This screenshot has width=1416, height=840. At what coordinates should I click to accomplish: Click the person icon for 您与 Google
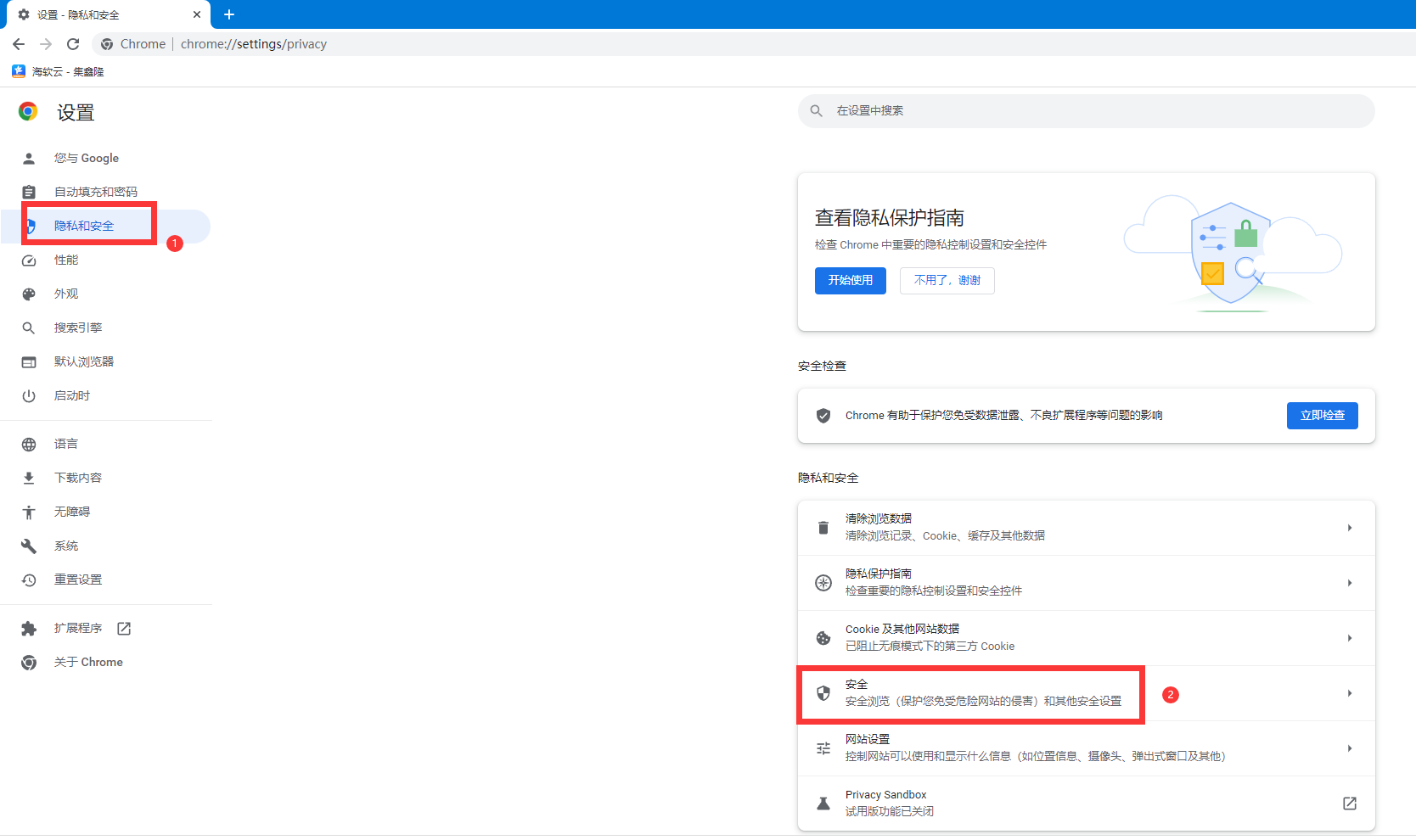pyautogui.click(x=29, y=159)
